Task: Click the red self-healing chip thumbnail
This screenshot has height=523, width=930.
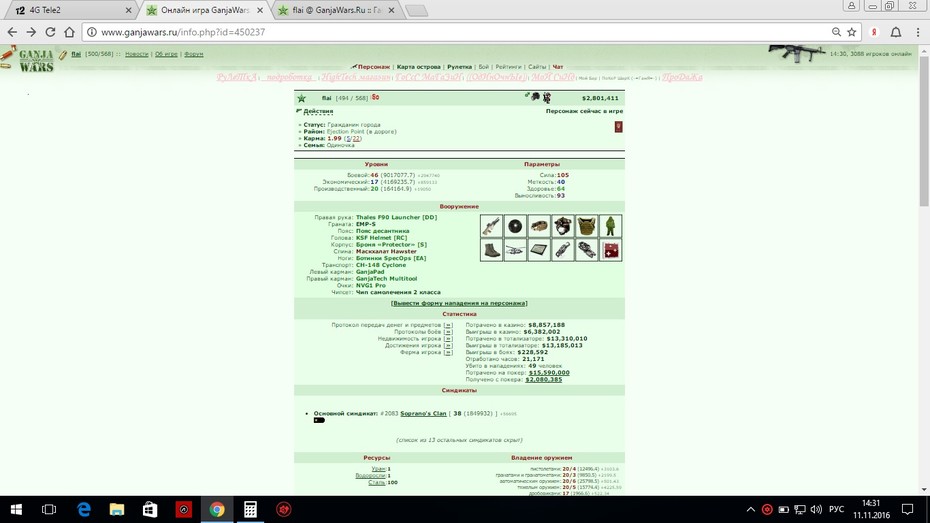Action: tap(610, 250)
